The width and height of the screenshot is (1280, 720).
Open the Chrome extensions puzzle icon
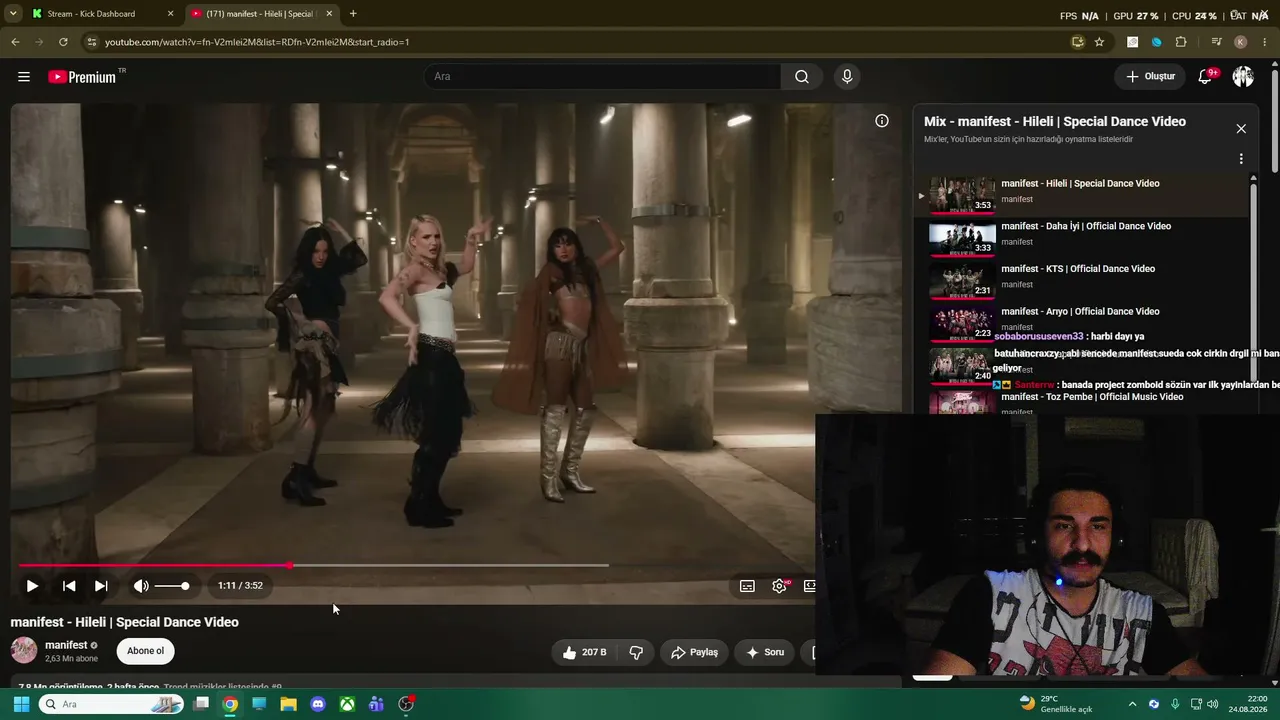coord(1181,42)
